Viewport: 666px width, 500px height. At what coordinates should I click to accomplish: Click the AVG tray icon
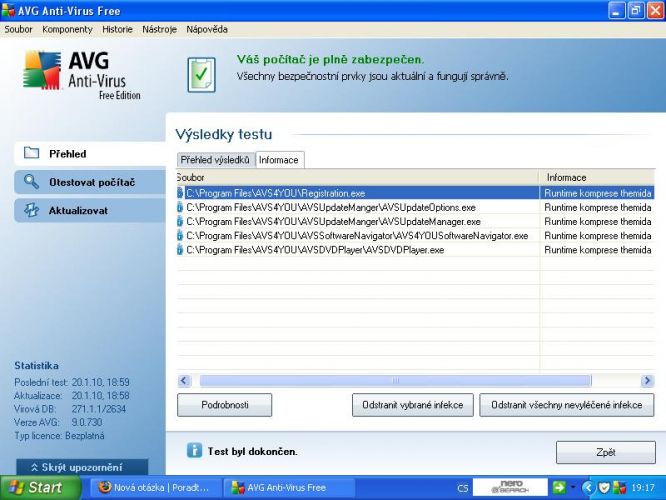(620, 488)
